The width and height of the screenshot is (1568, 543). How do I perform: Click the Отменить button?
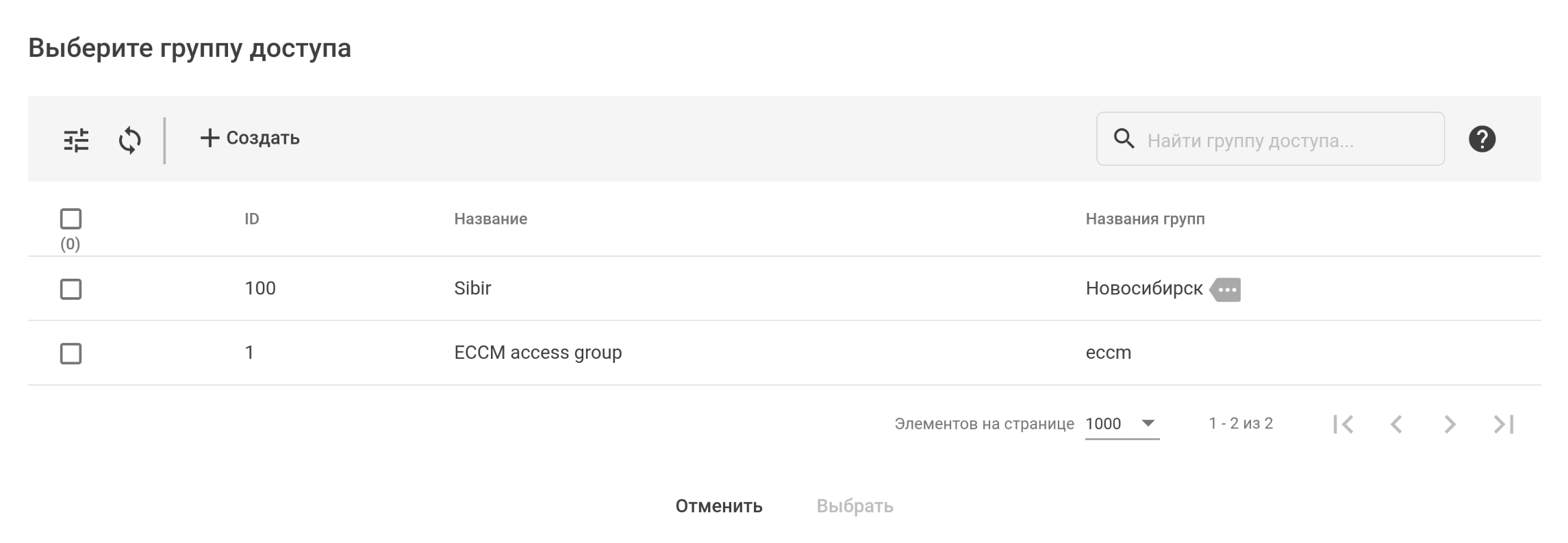[719, 506]
